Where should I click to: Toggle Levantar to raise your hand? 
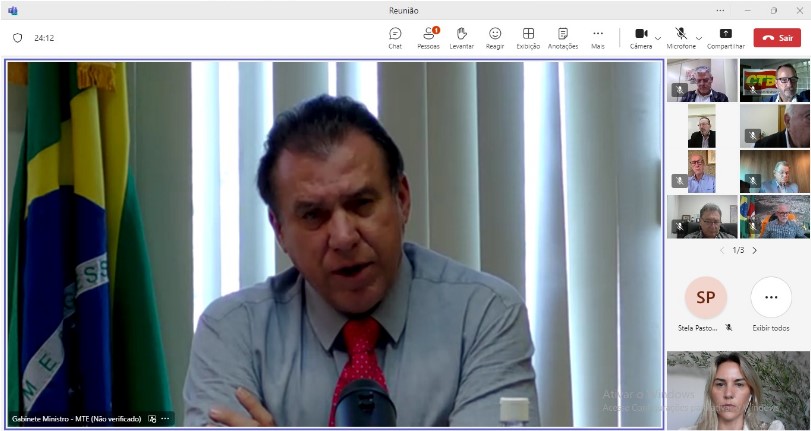[461, 37]
